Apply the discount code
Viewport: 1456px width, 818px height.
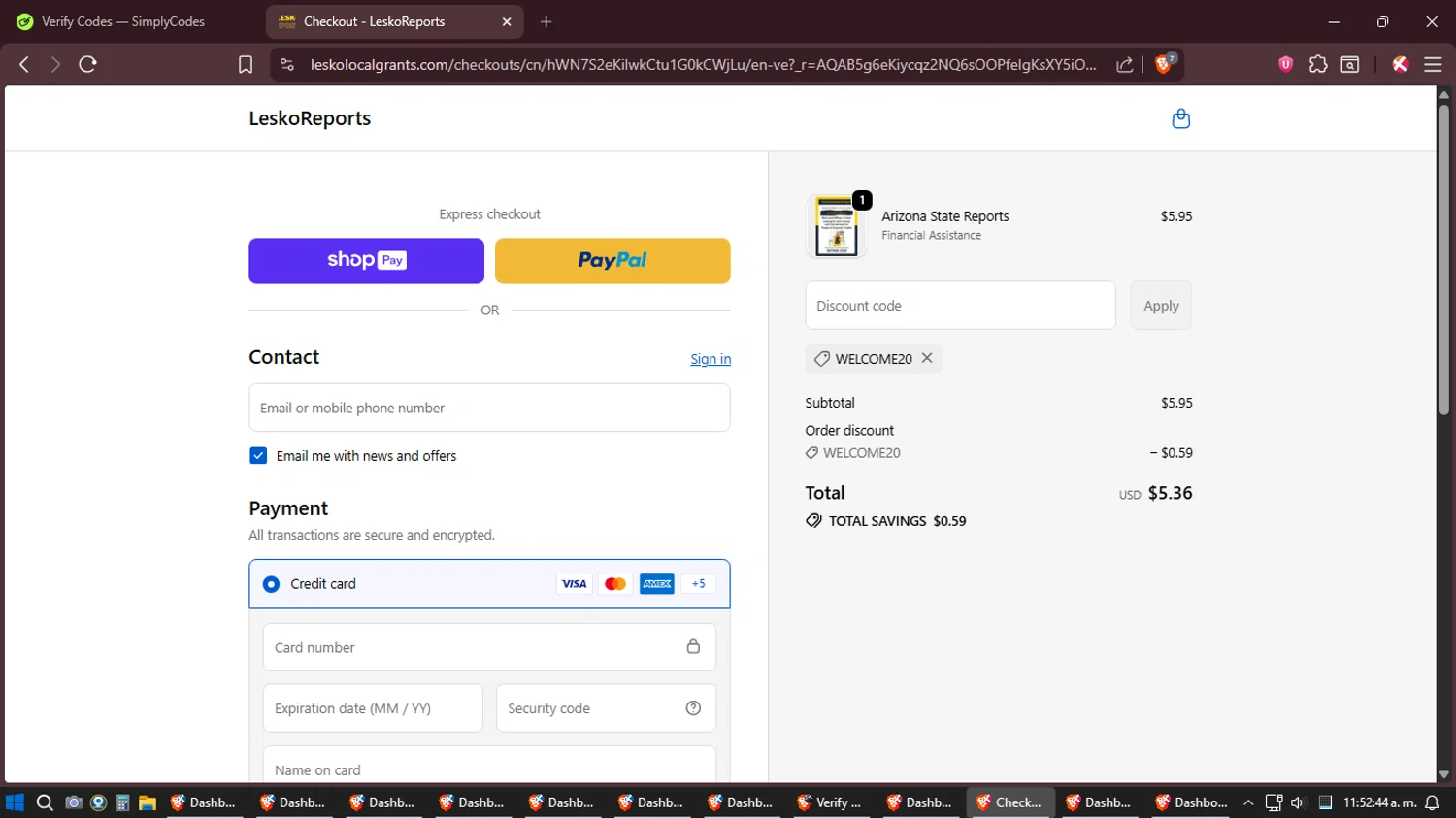pyautogui.click(x=1161, y=306)
